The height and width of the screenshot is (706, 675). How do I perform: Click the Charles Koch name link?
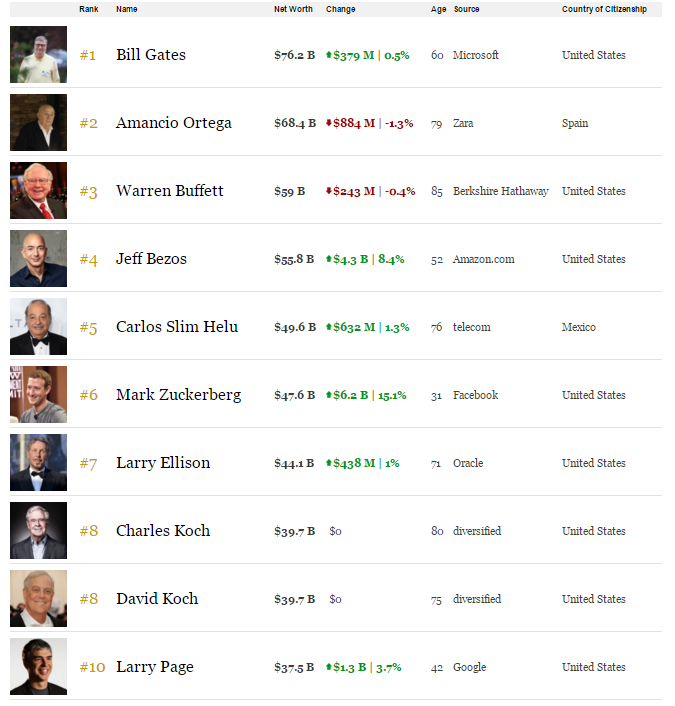163,531
